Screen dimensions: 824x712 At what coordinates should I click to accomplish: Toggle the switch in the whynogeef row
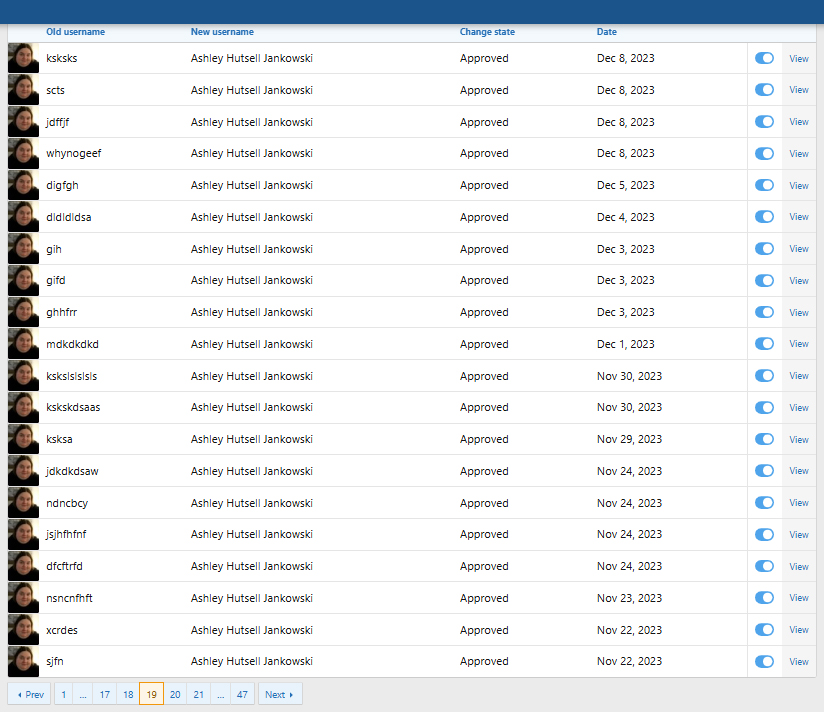coord(764,153)
